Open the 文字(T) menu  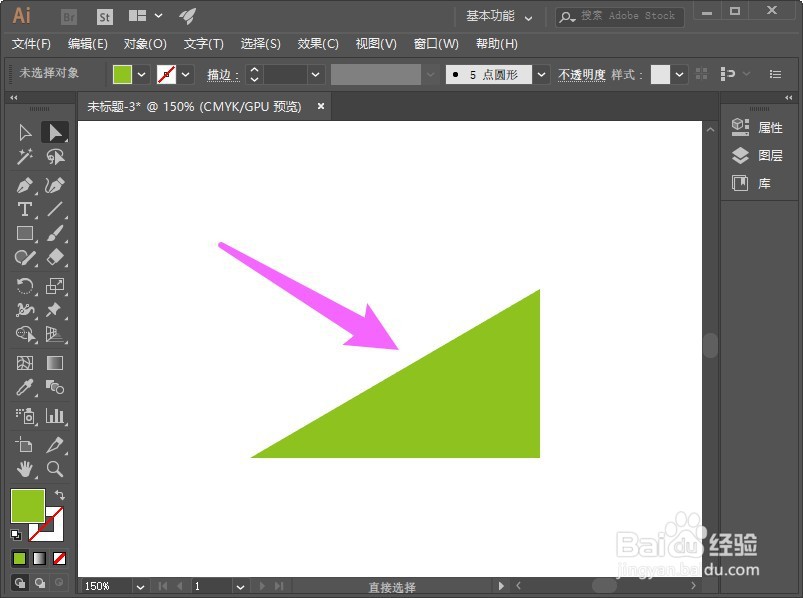pos(203,44)
